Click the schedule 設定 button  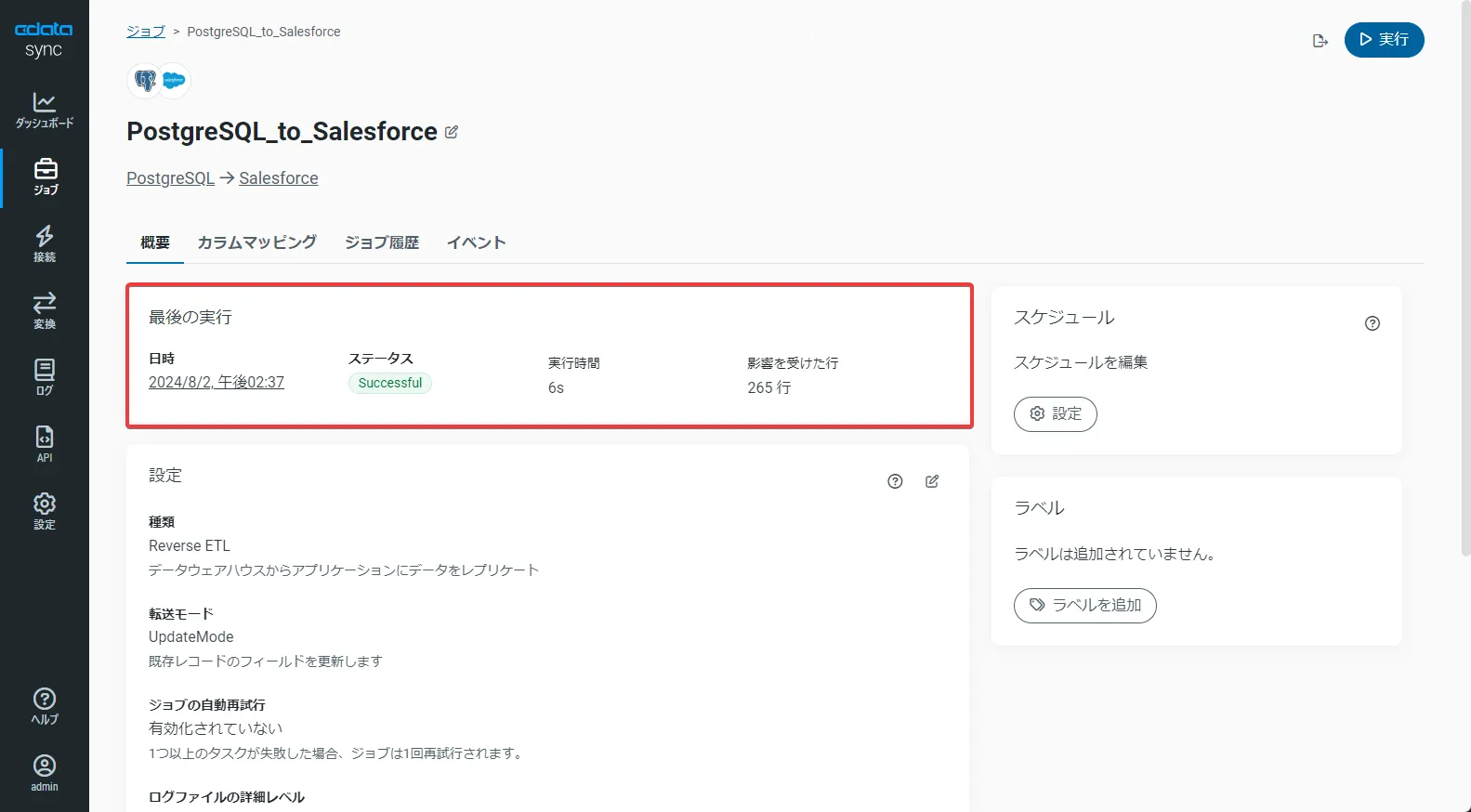click(x=1056, y=414)
